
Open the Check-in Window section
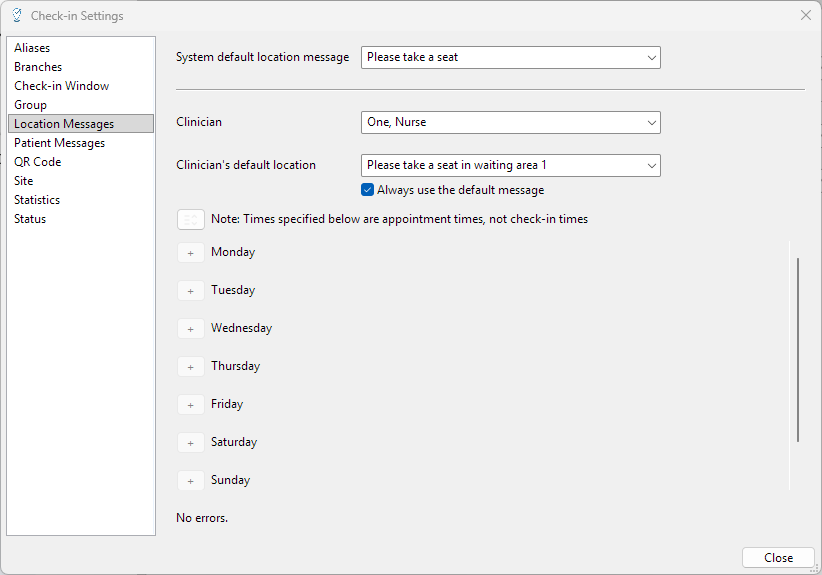(62, 86)
